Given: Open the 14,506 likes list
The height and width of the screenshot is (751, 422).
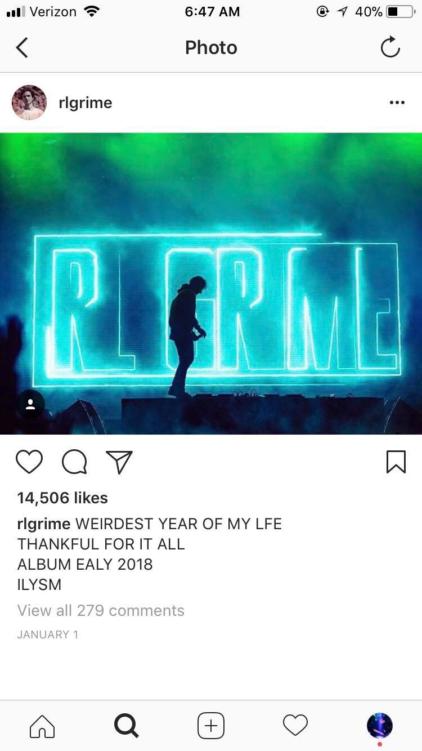Looking at the screenshot, I should (62, 498).
